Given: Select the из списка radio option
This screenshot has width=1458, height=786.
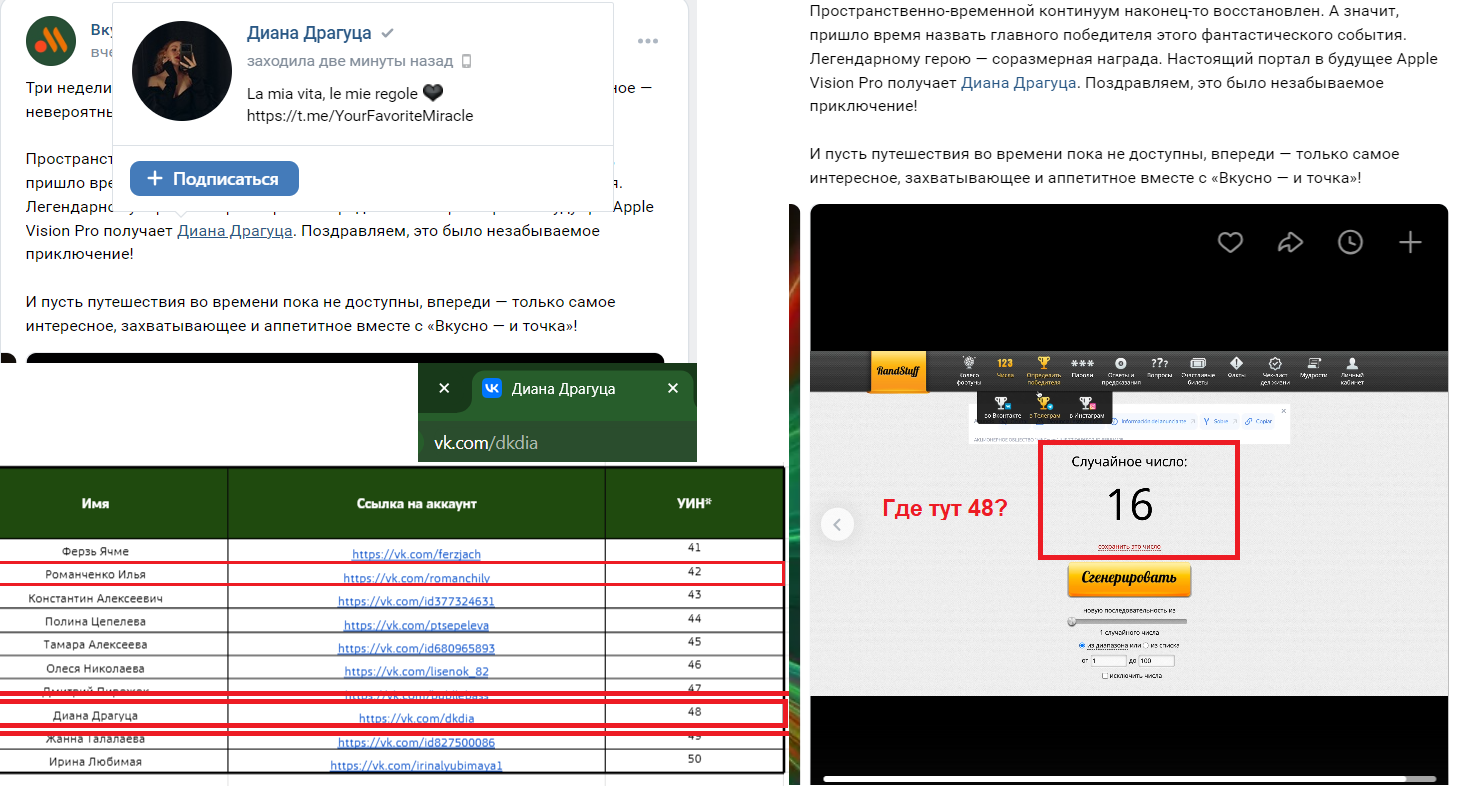Looking at the screenshot, I should click(1146, 646).
